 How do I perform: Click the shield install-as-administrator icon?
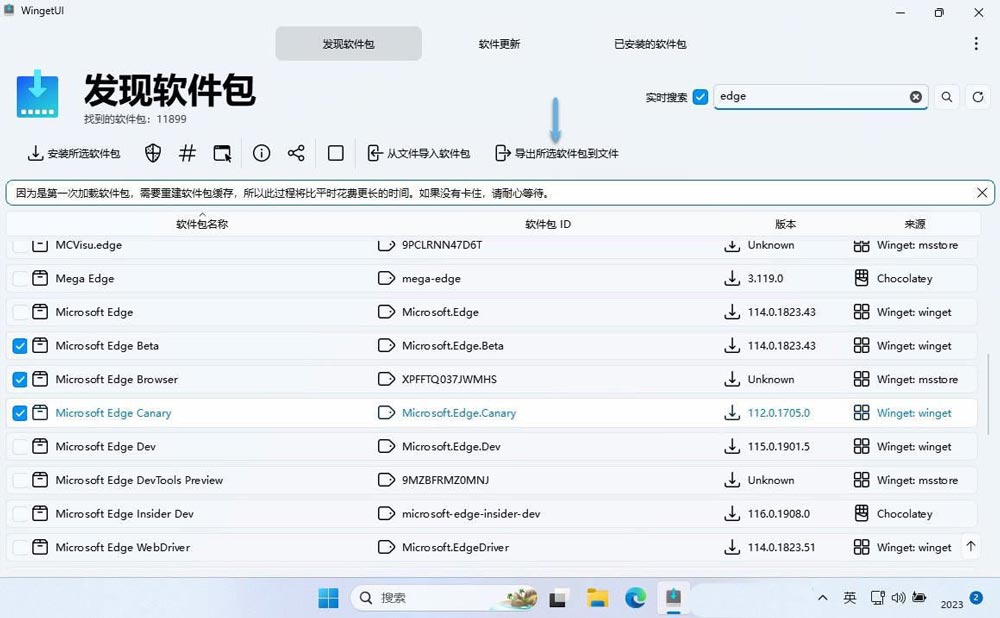click(152, 153)
